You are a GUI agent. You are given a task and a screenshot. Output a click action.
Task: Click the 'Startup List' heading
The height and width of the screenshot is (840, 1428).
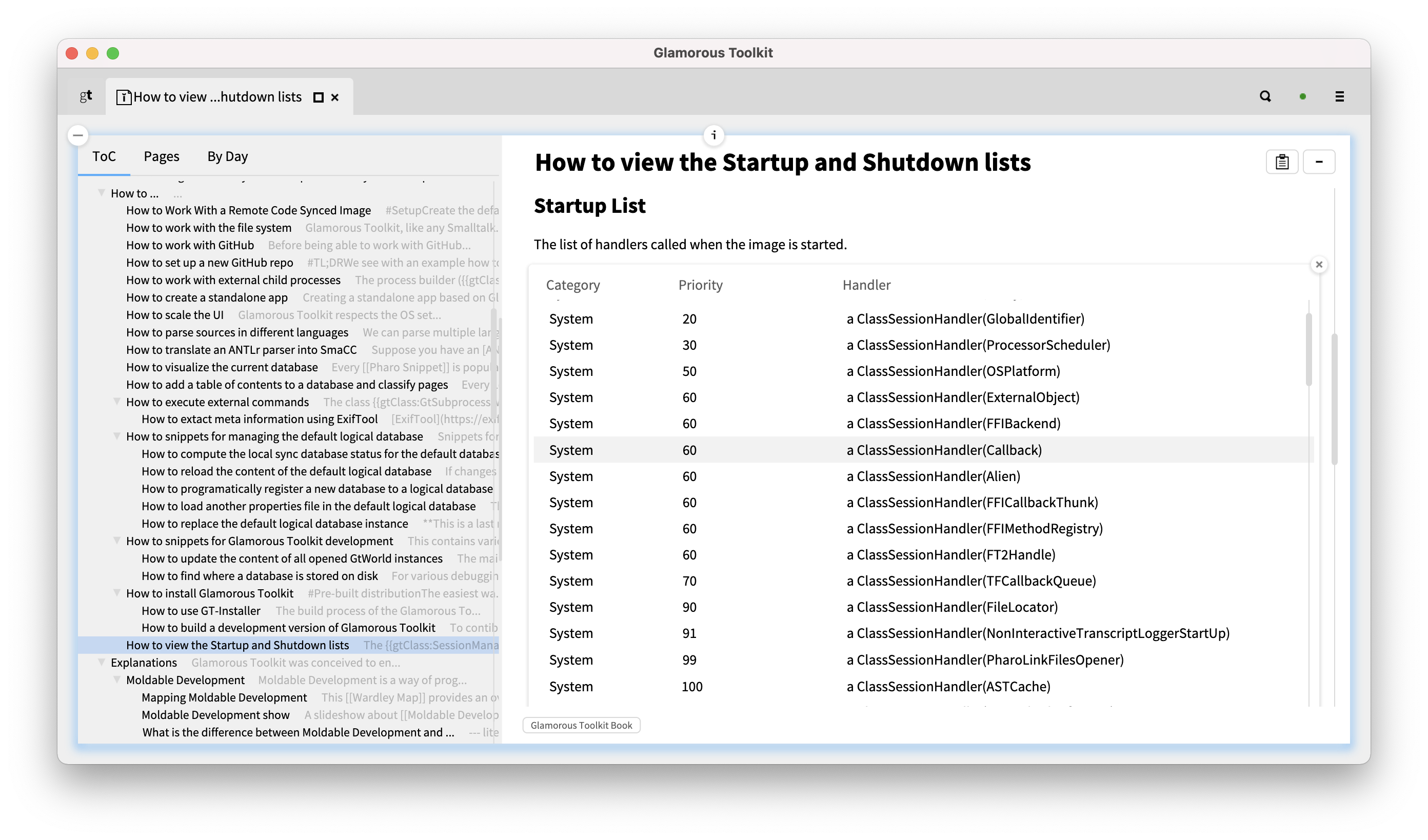tap(589, 206)
